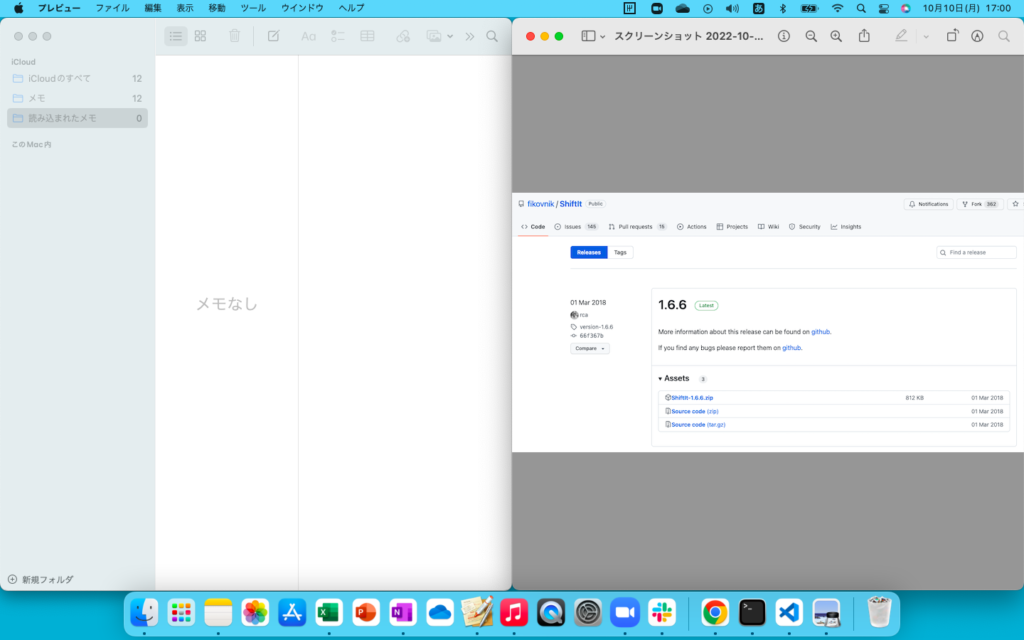Open the Markup pencil in Preview toolbar
The height and width of the screenshot is (640, 1024).
[x=900, y=35]
